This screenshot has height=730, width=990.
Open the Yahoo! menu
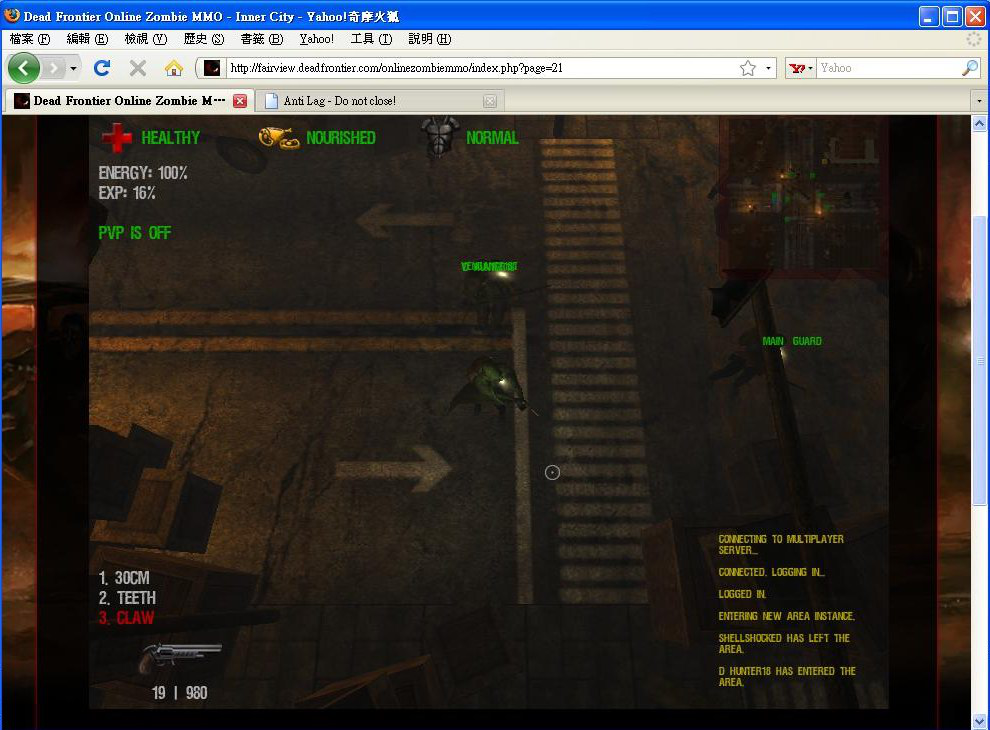coord(316,39)
